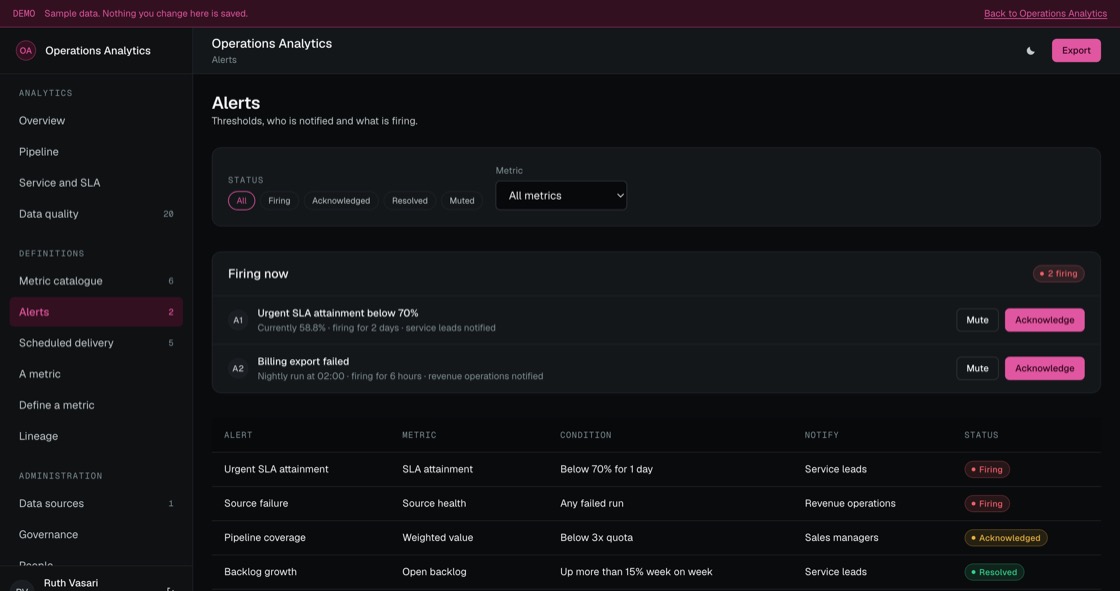
Task: Click the Firing status in Source failure row
Action: coord(987,504)
